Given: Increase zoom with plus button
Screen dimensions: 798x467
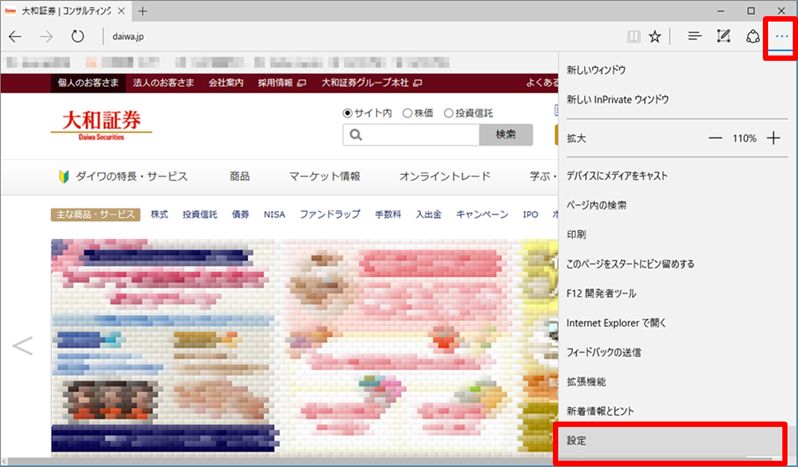Looking at the screenshot, I should click(x=774, y=138).
